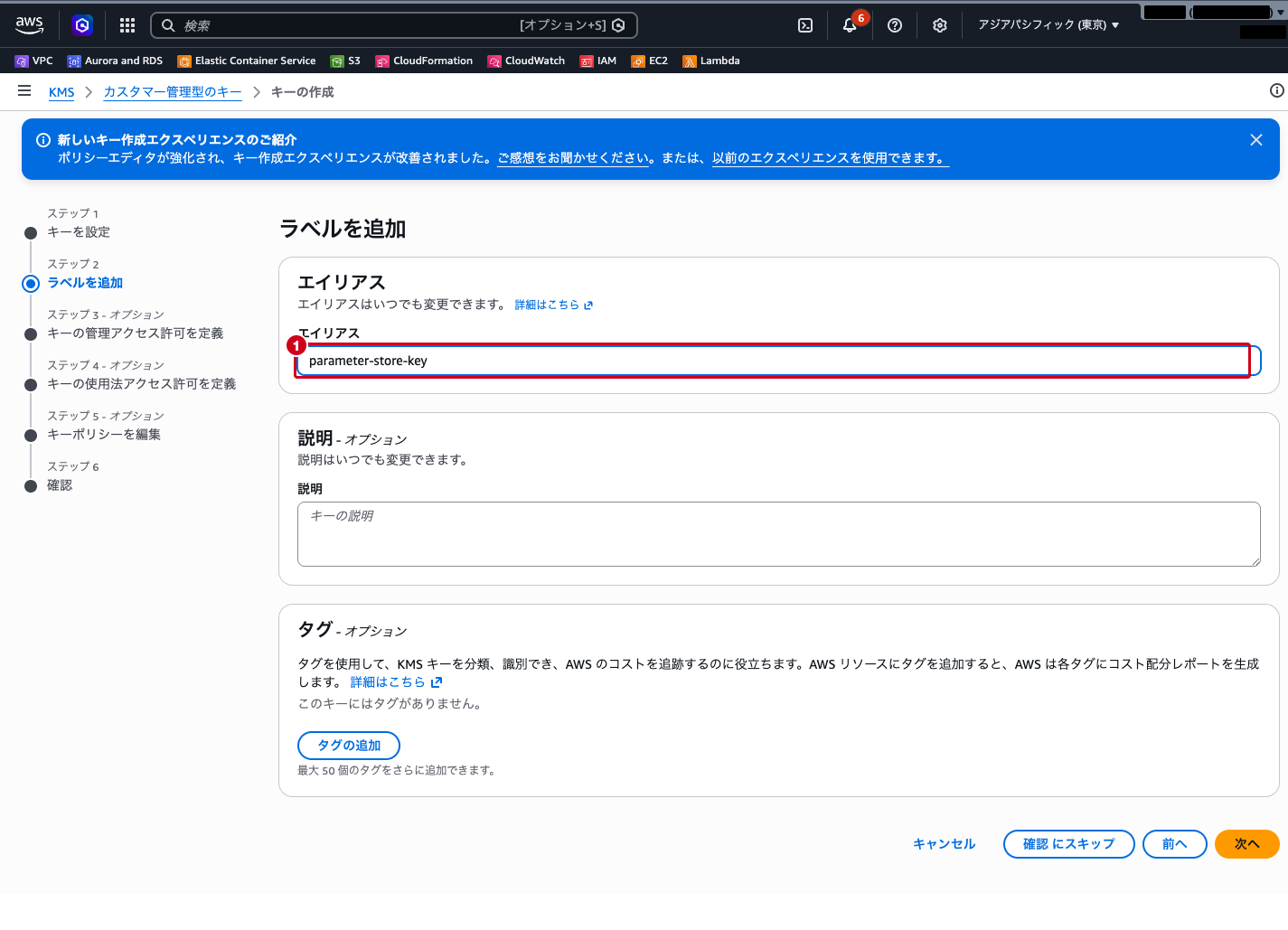
Task: Open the services grid menu icon
Action: 127,25
